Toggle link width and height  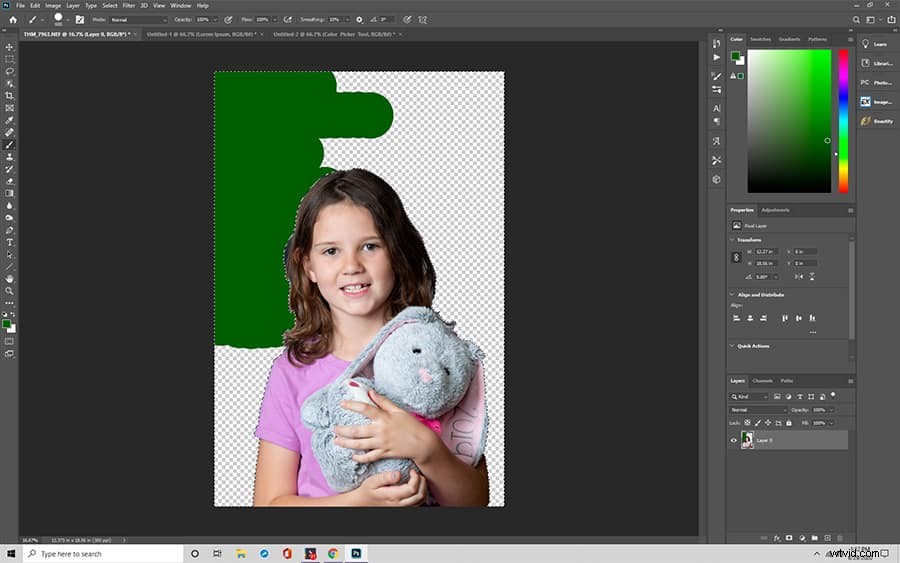736,258
